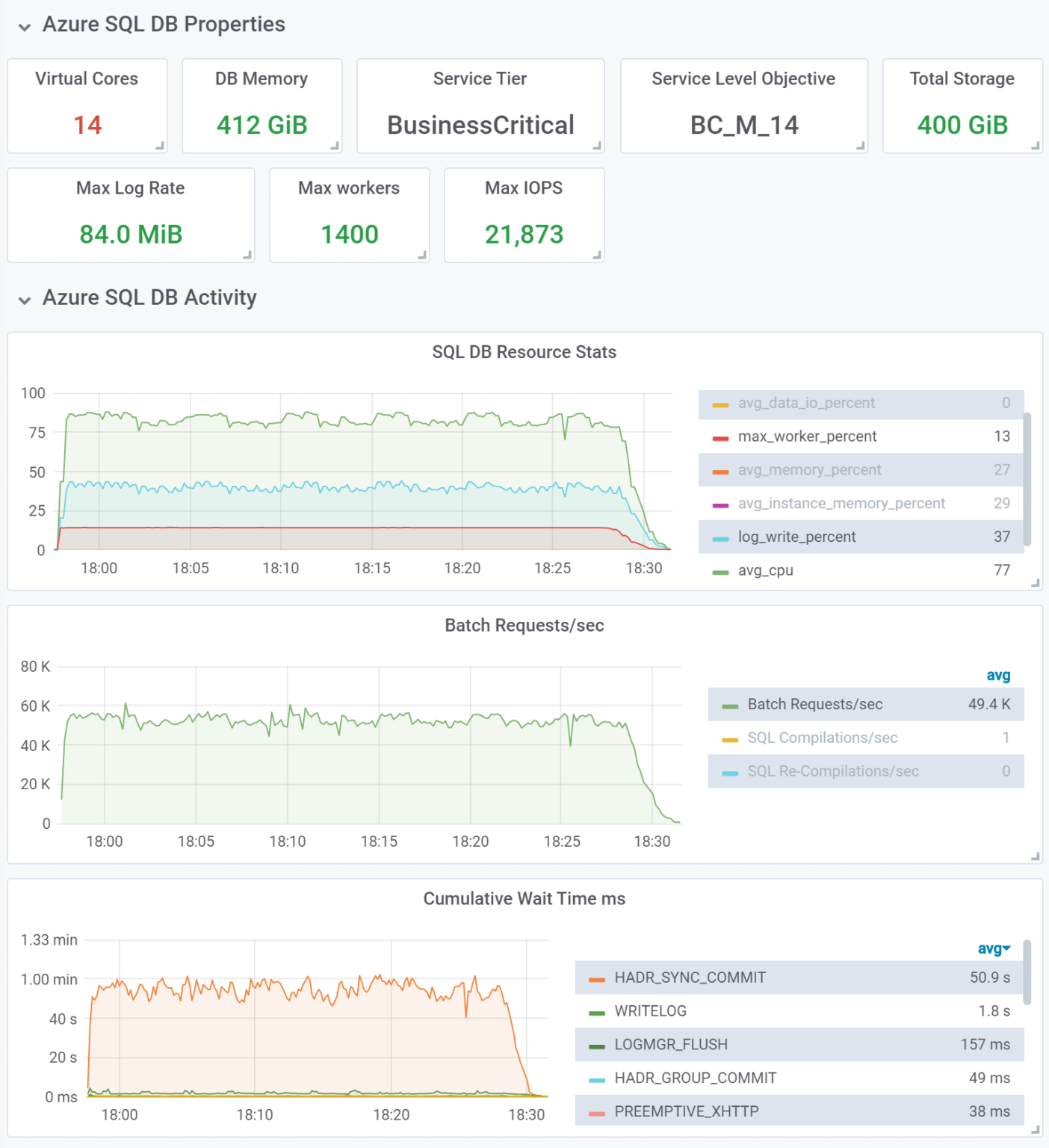Click the avg header in Batch Requests legend
The image size is (1049, 1148).
click(998, 675)
